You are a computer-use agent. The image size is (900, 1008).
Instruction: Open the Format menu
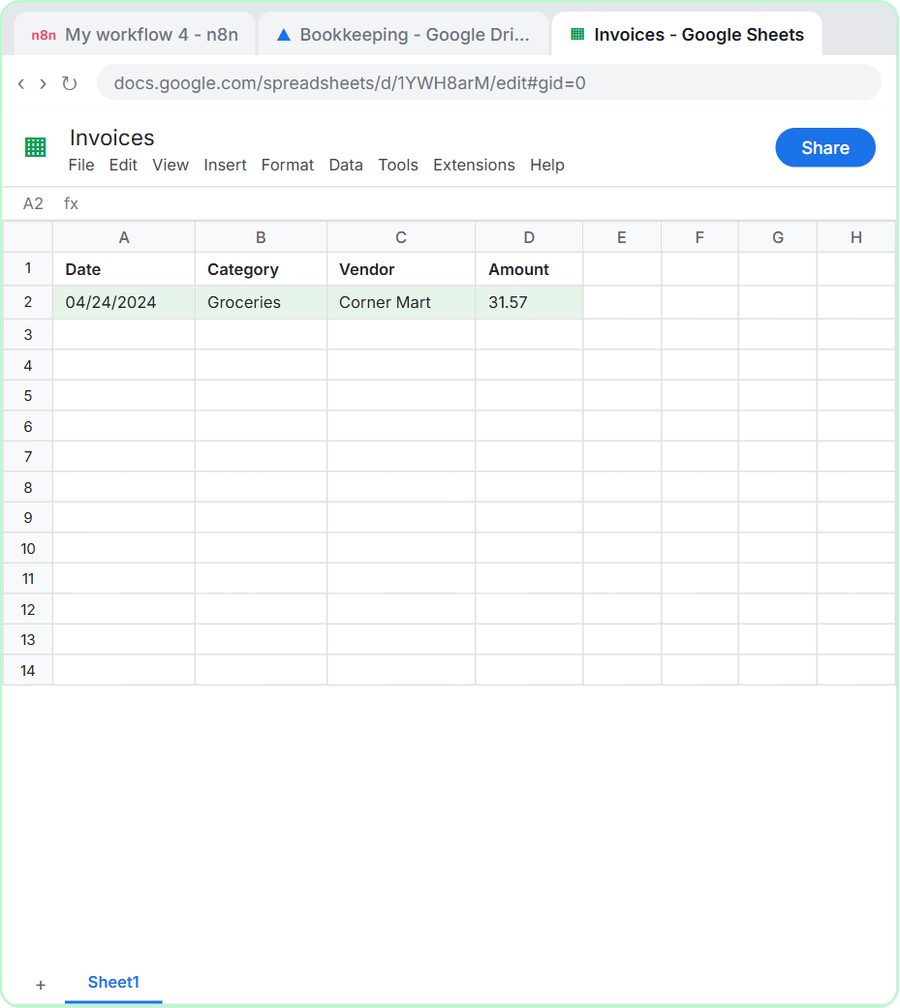(287, 165)
